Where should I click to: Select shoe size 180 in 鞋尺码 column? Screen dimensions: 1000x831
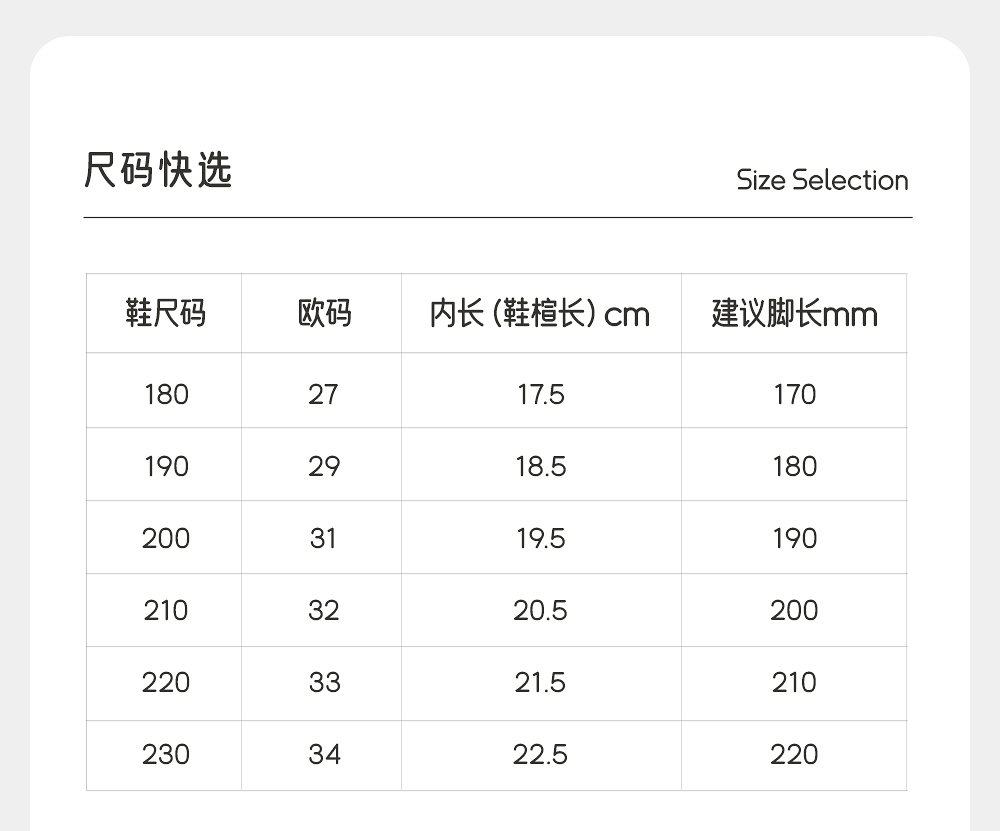(x=166, y=394)
